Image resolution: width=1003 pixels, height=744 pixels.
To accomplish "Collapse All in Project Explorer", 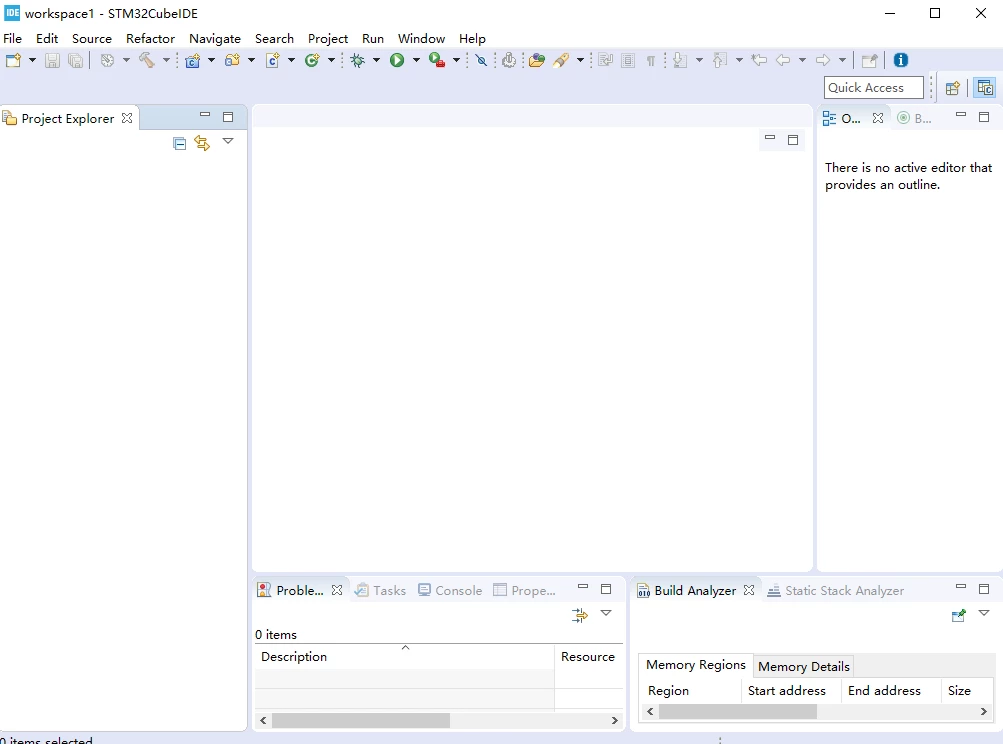I will [180, 143].
